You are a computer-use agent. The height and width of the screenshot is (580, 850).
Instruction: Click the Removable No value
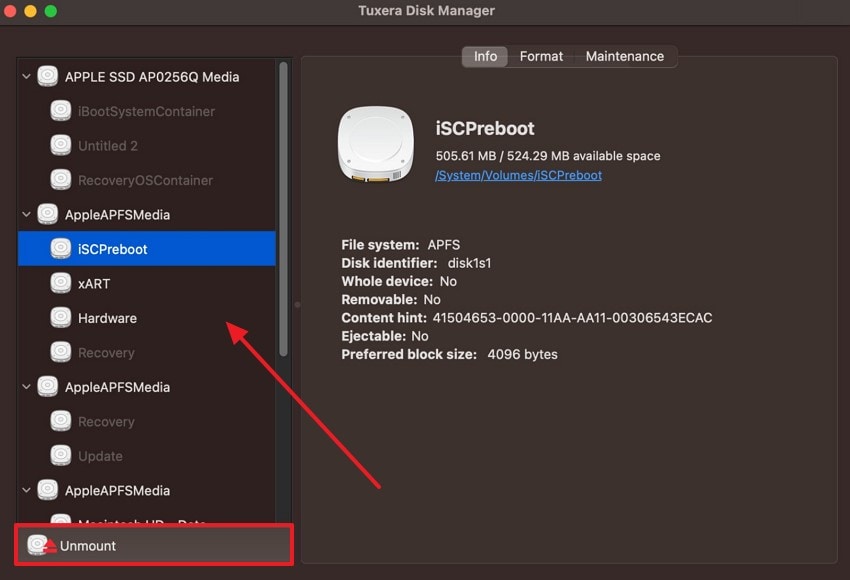(432, 300)
